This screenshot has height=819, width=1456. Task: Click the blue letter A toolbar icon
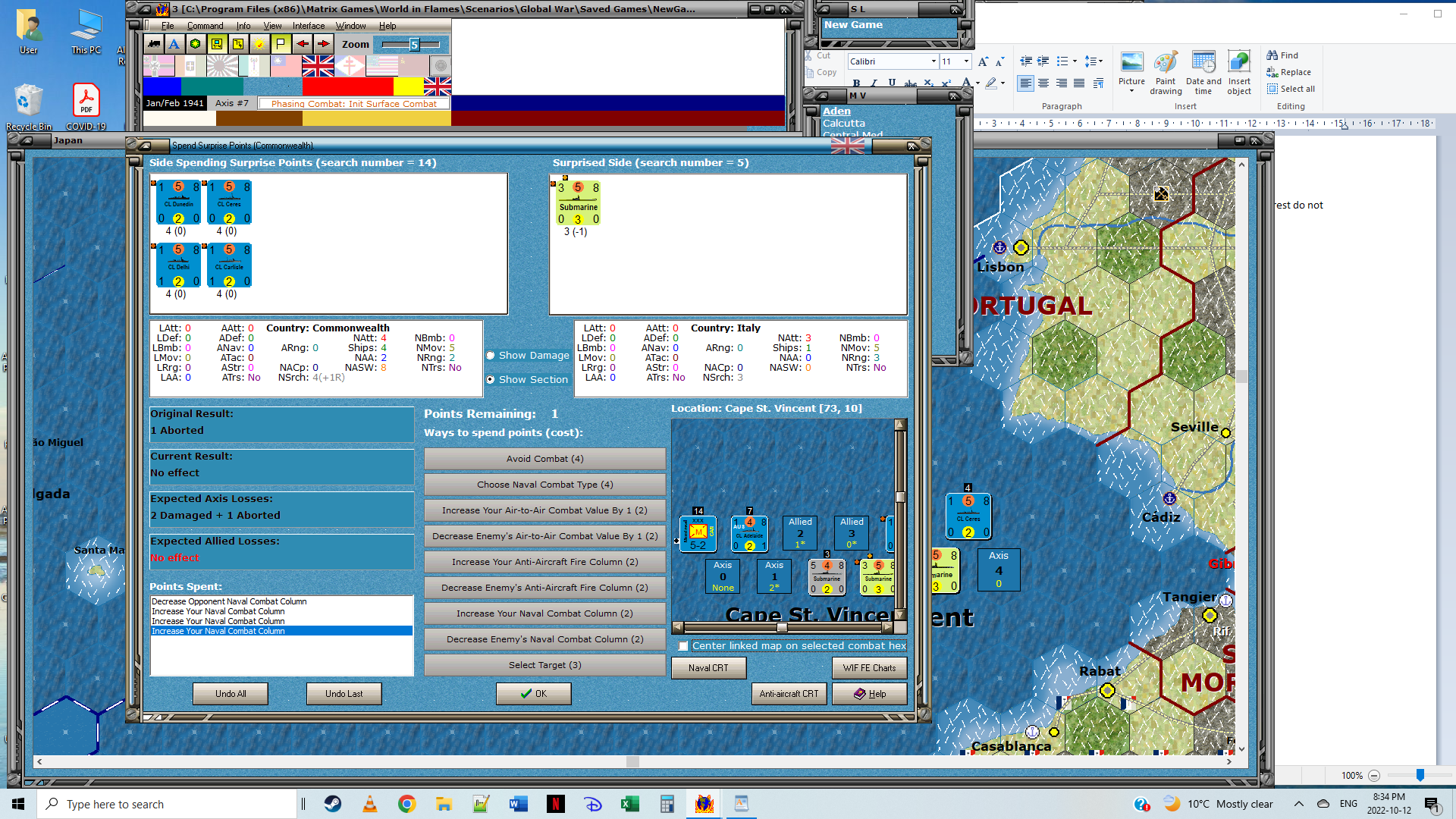tap(174, 44)
